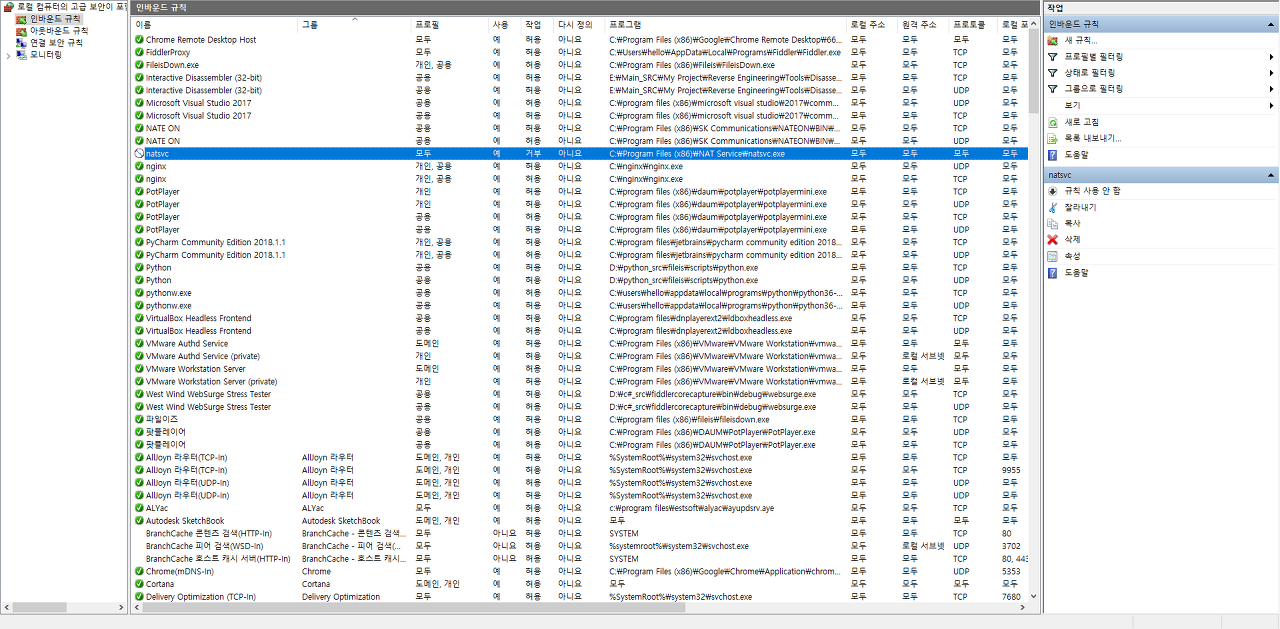
Task: Click the 아웃바운드 규칙 tree icon
Action: point(22,31)
